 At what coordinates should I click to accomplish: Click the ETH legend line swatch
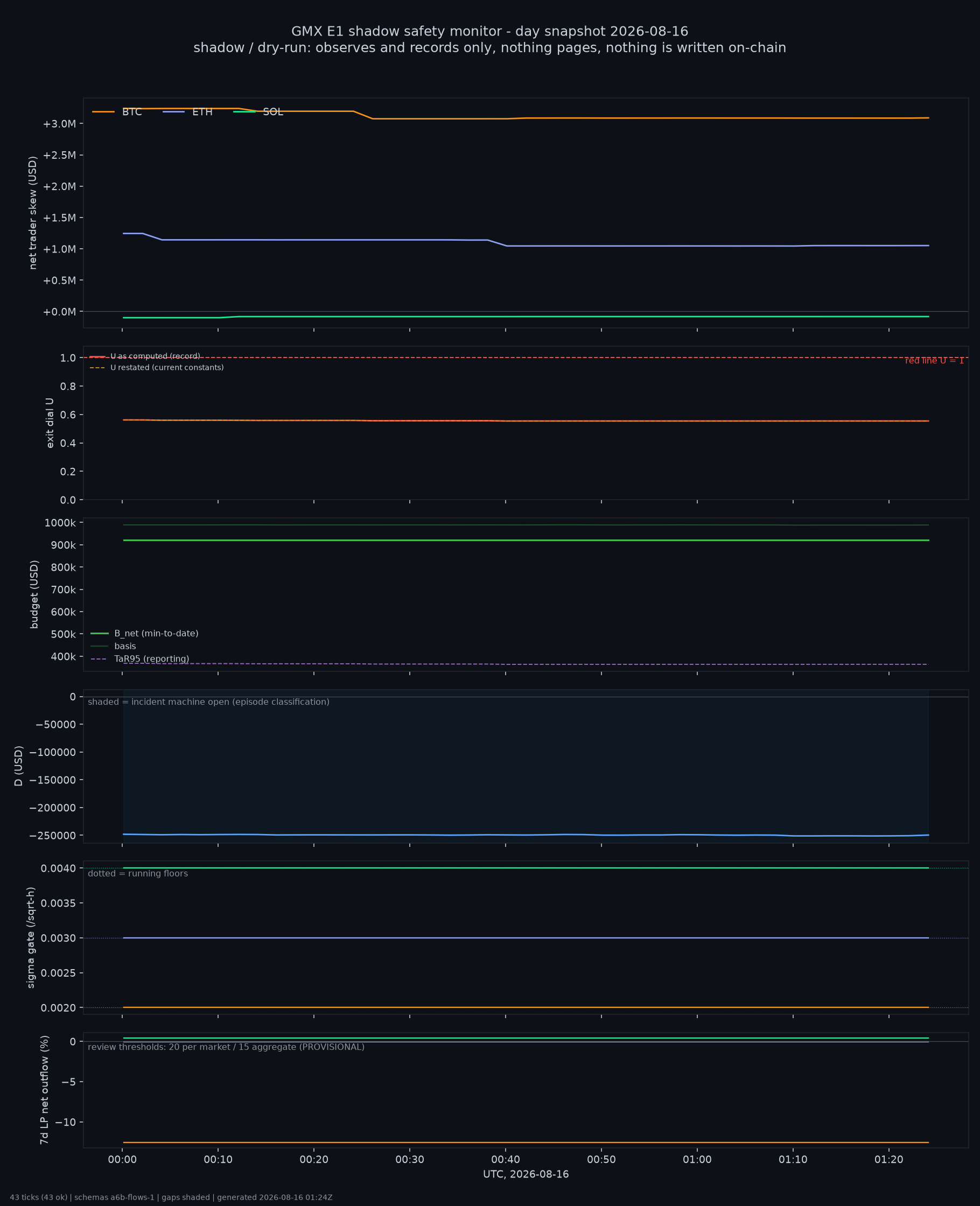173,112
